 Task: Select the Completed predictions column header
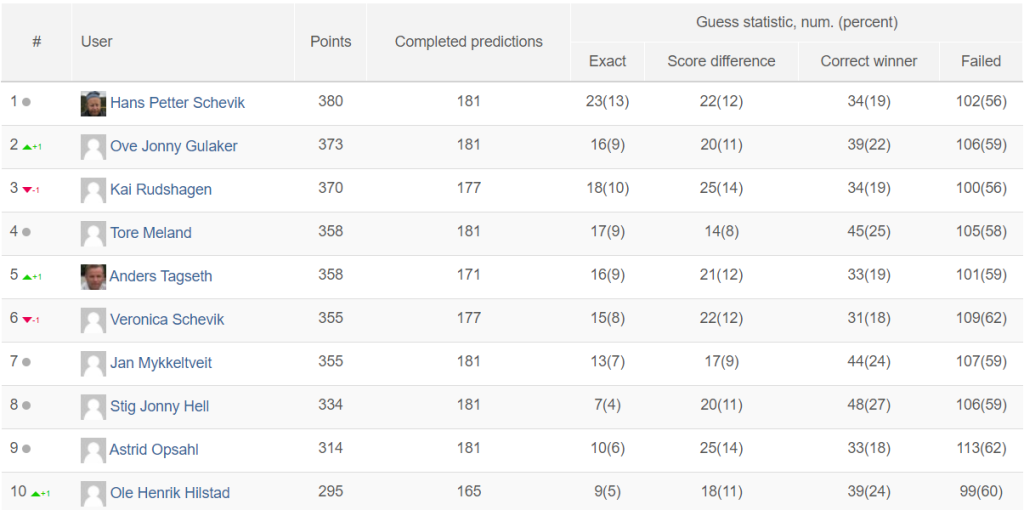[469, 42]
